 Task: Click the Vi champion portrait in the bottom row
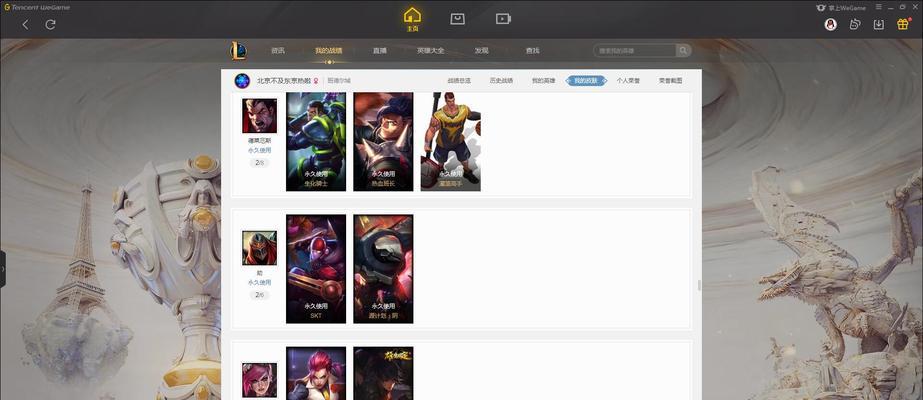(260, 379)
